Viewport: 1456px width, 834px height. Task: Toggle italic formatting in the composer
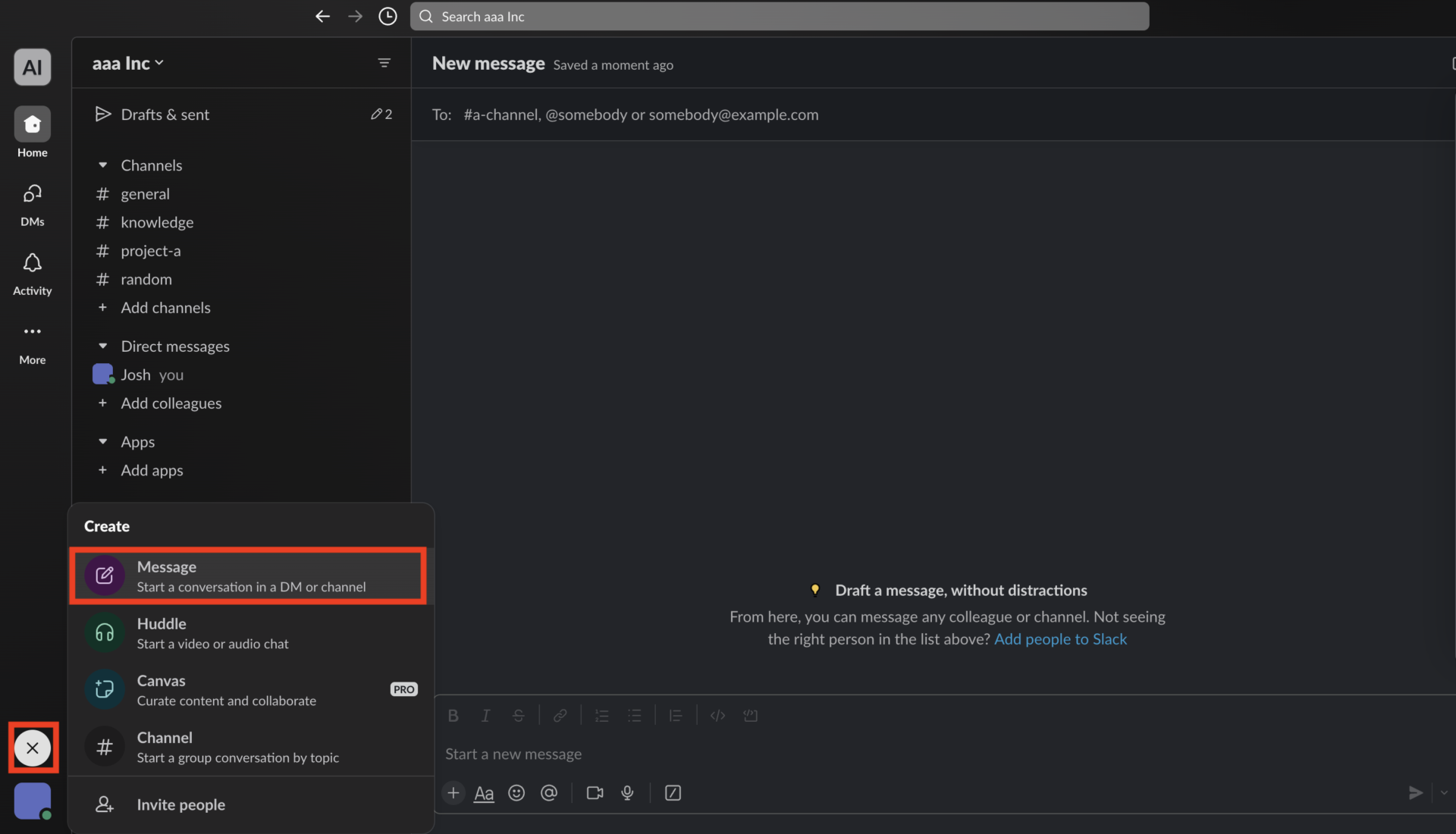click(485, 715)
